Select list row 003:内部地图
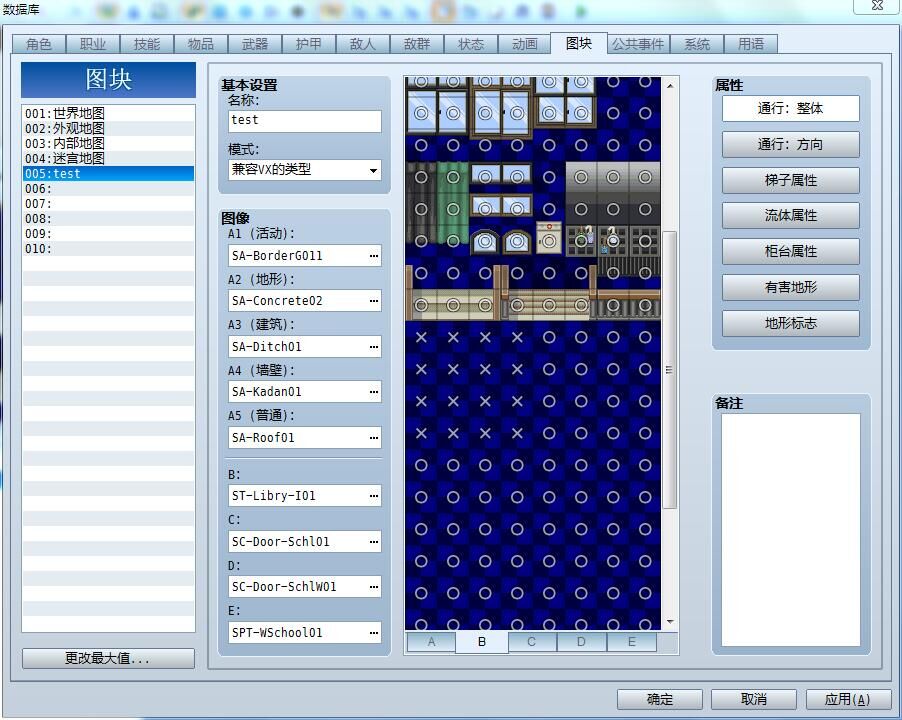Screen dimensions: 902x720 108,143
